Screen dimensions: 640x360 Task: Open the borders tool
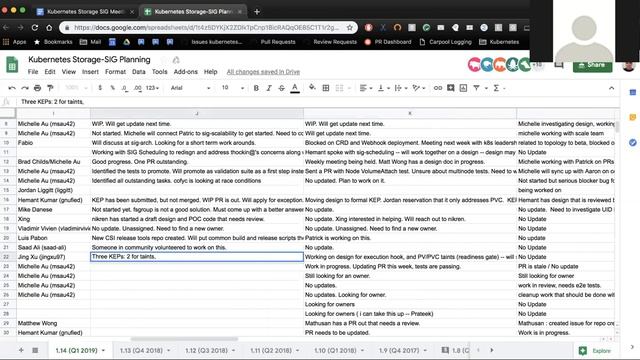point(326,88)
